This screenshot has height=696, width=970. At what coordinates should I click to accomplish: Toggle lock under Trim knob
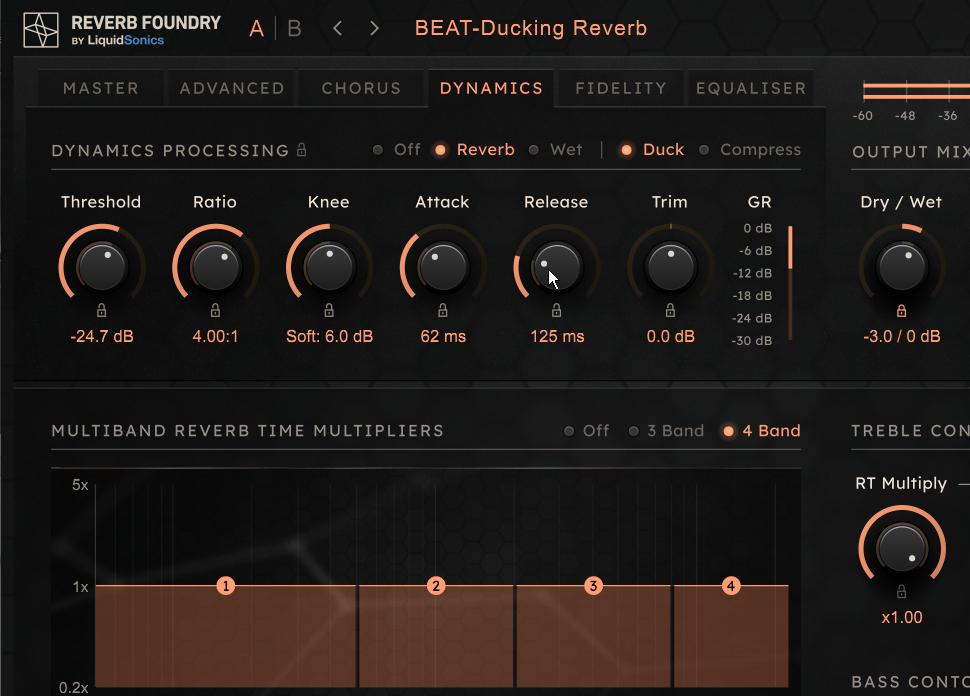click(671, 310)
